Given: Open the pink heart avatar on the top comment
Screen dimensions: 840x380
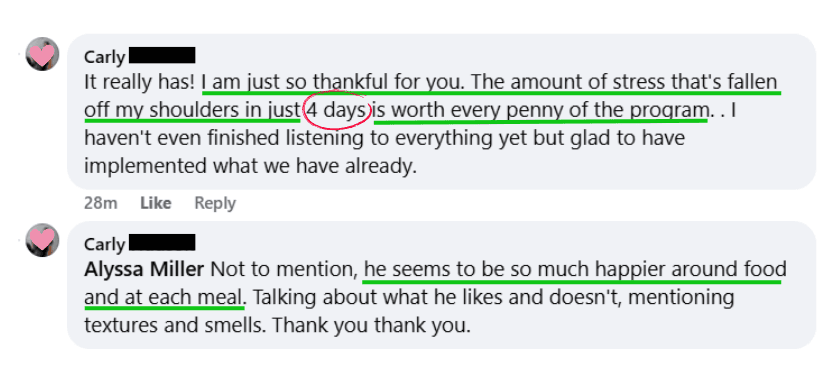Looking at the screenshot, I should 42,54.
